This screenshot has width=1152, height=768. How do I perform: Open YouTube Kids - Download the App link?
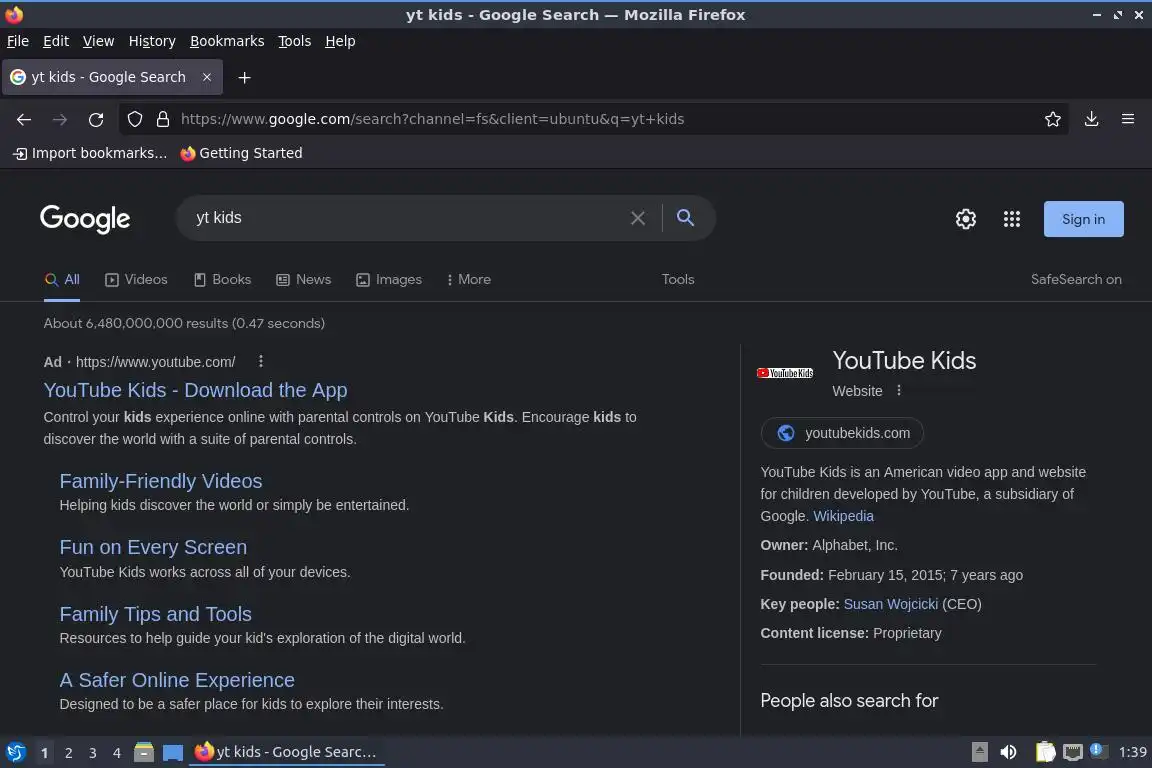click(x=195, y=390)
